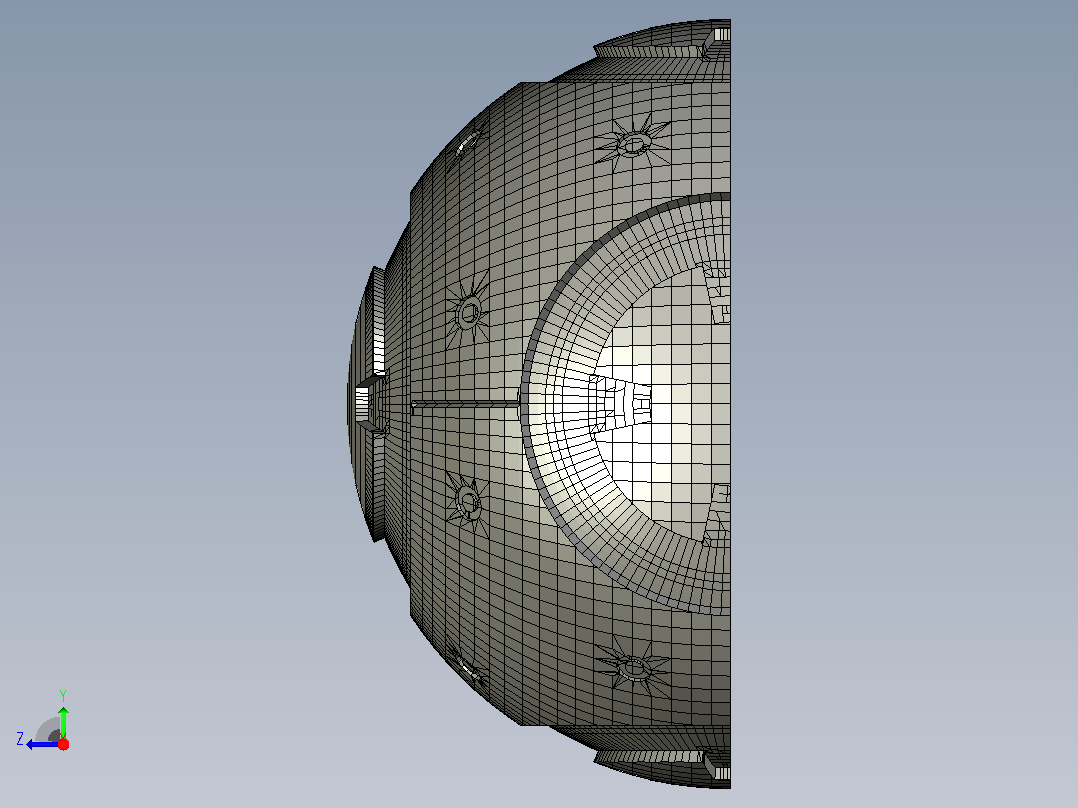The width and height of the screenshot is (1078, 808).
Task: Click the red X axis dot on the triad
Action: (63, 744)
